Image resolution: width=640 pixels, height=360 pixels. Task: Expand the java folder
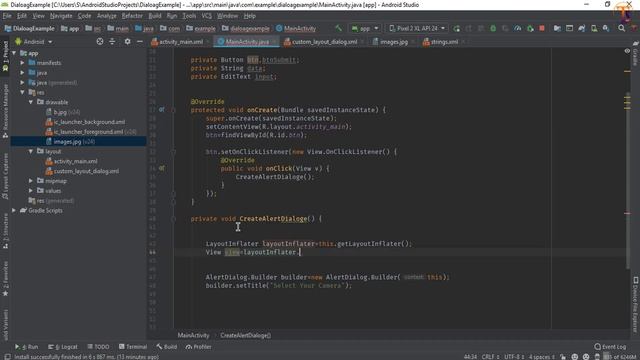click(22, 73)
